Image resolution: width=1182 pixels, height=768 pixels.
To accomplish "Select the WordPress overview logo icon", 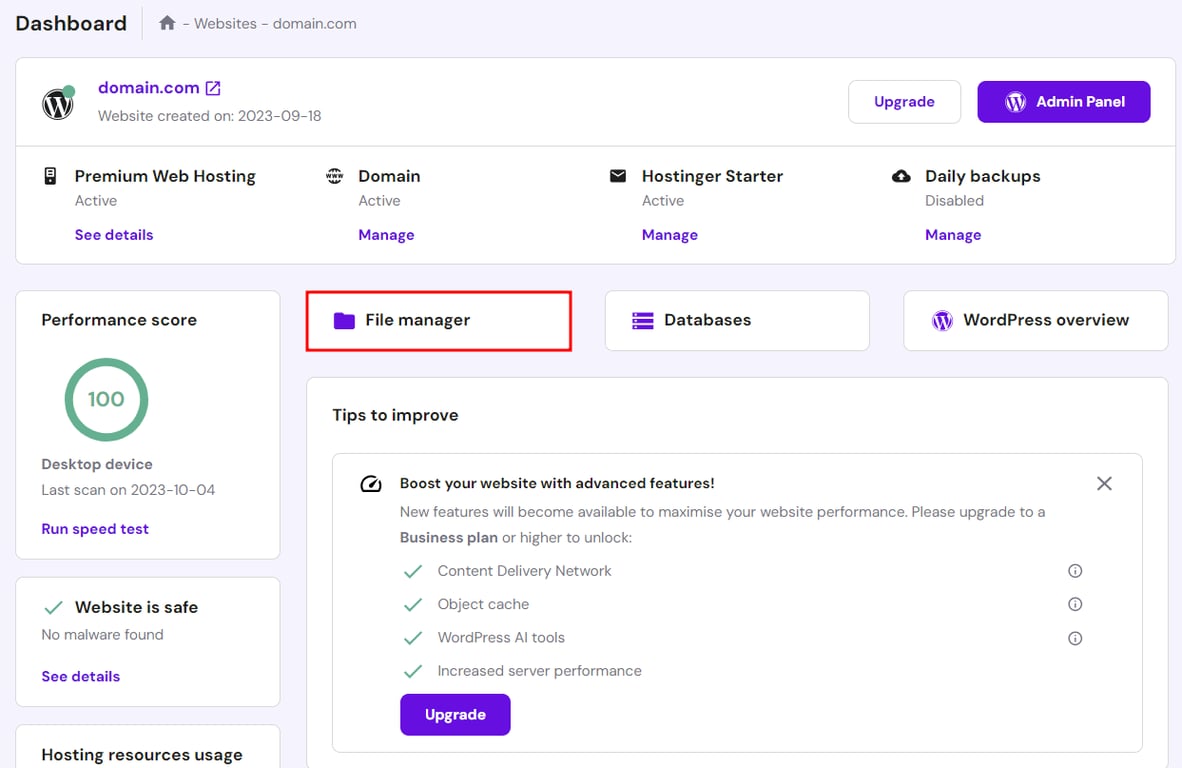I will (x=941, y=320).
